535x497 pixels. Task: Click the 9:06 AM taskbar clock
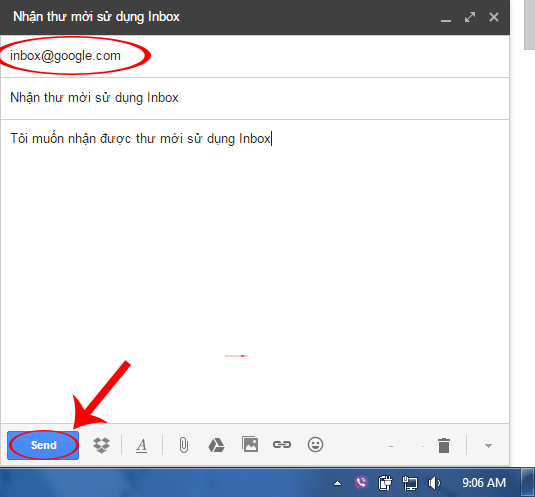pos(484,483)
